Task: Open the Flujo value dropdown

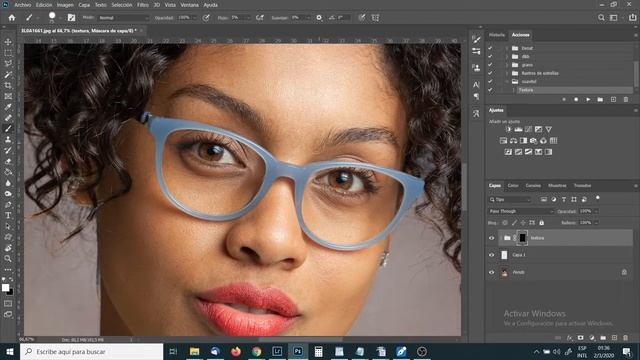Action: 248,18
